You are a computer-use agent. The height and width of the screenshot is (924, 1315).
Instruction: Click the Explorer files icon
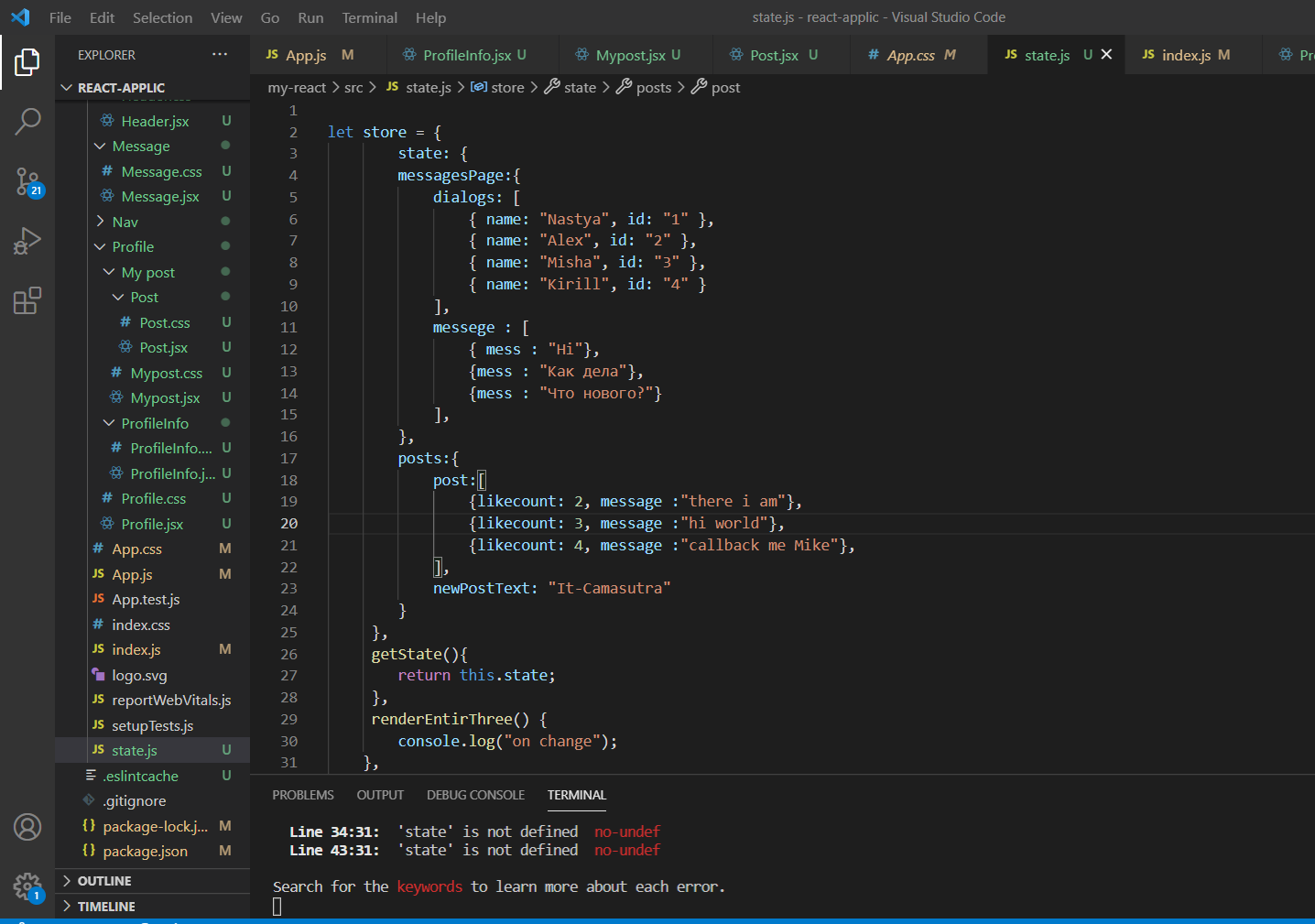(27, 62)
